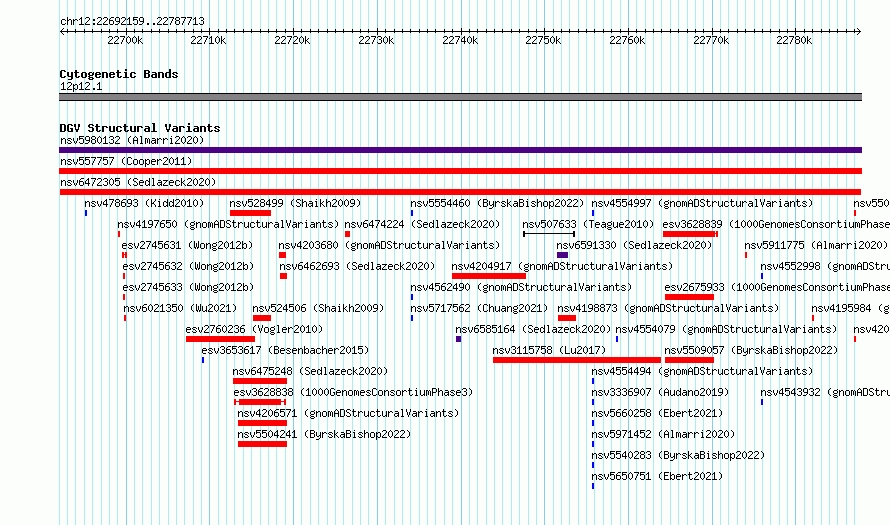The width and height of the screenshot is (890, 525).
Task: Select nsv5504241 (ByrskaBishop2022) label
Action: point(324,434)
